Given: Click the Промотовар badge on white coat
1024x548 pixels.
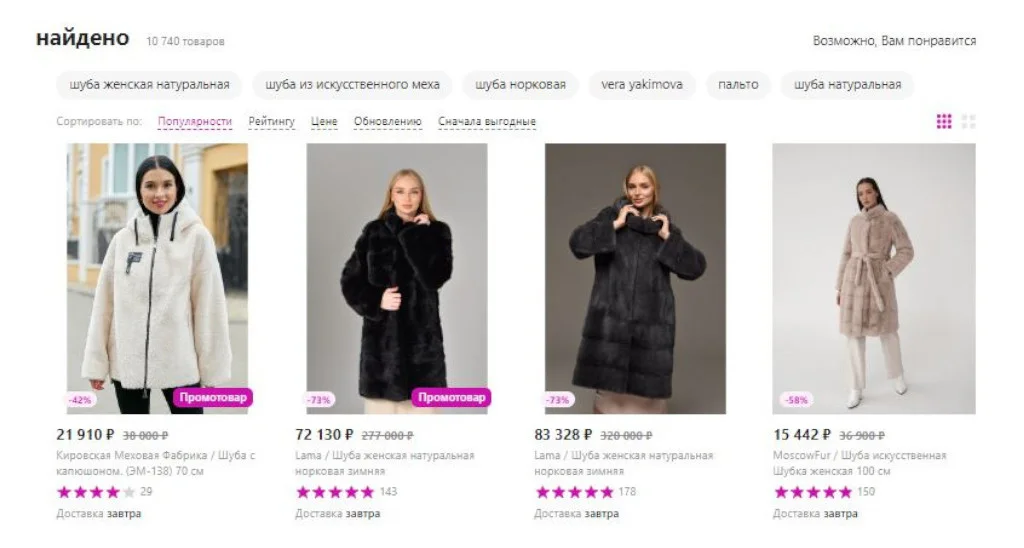Looking at the screenshot, I should click(x=212, y=397).
